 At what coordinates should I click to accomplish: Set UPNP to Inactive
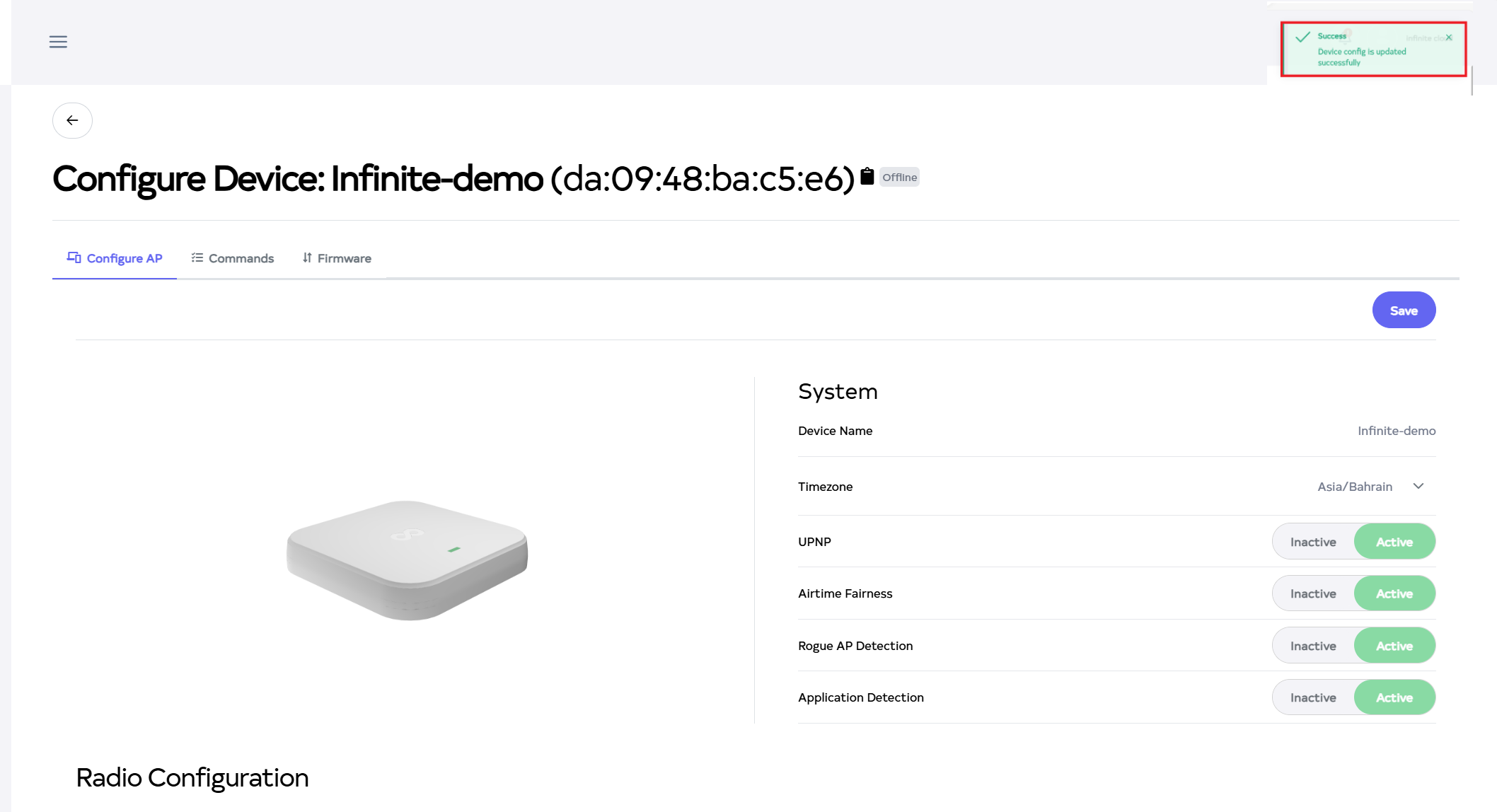pyautogui.click(x=1313, y=542)
